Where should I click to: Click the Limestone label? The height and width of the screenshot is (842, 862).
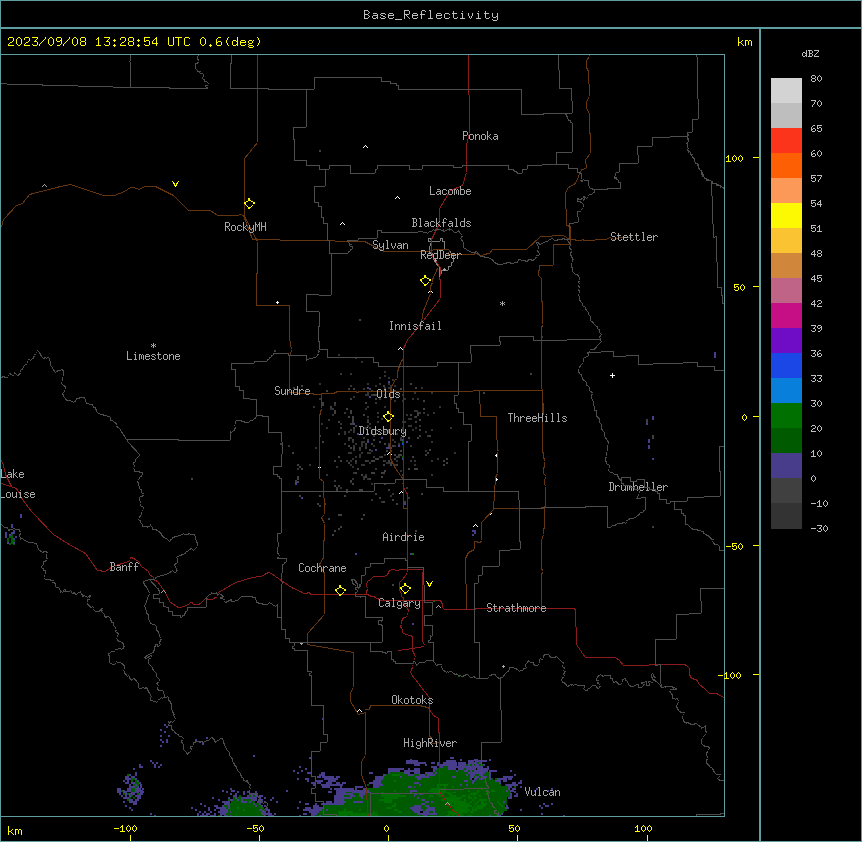153,356
